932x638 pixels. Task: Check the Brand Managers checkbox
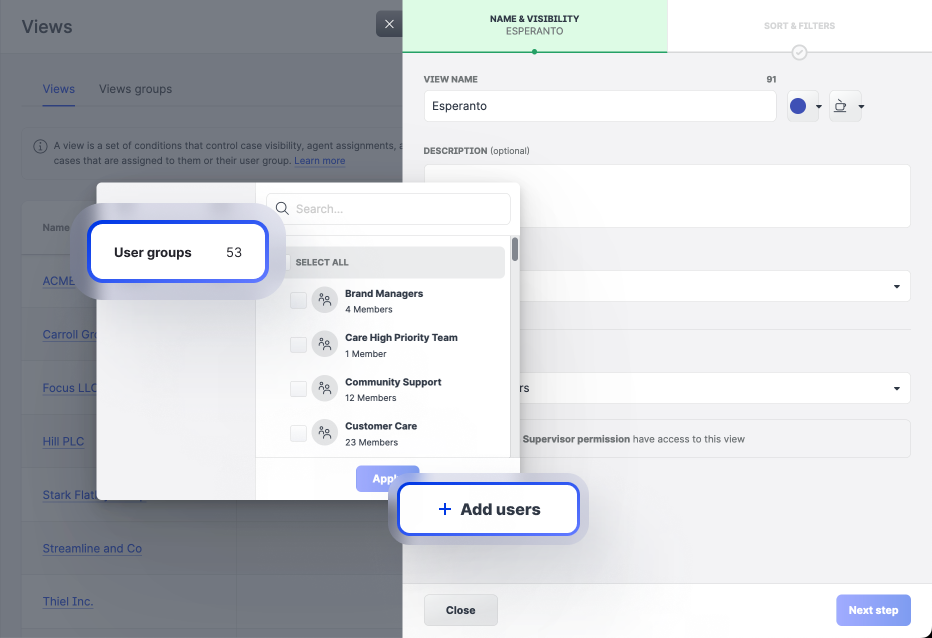298,301
